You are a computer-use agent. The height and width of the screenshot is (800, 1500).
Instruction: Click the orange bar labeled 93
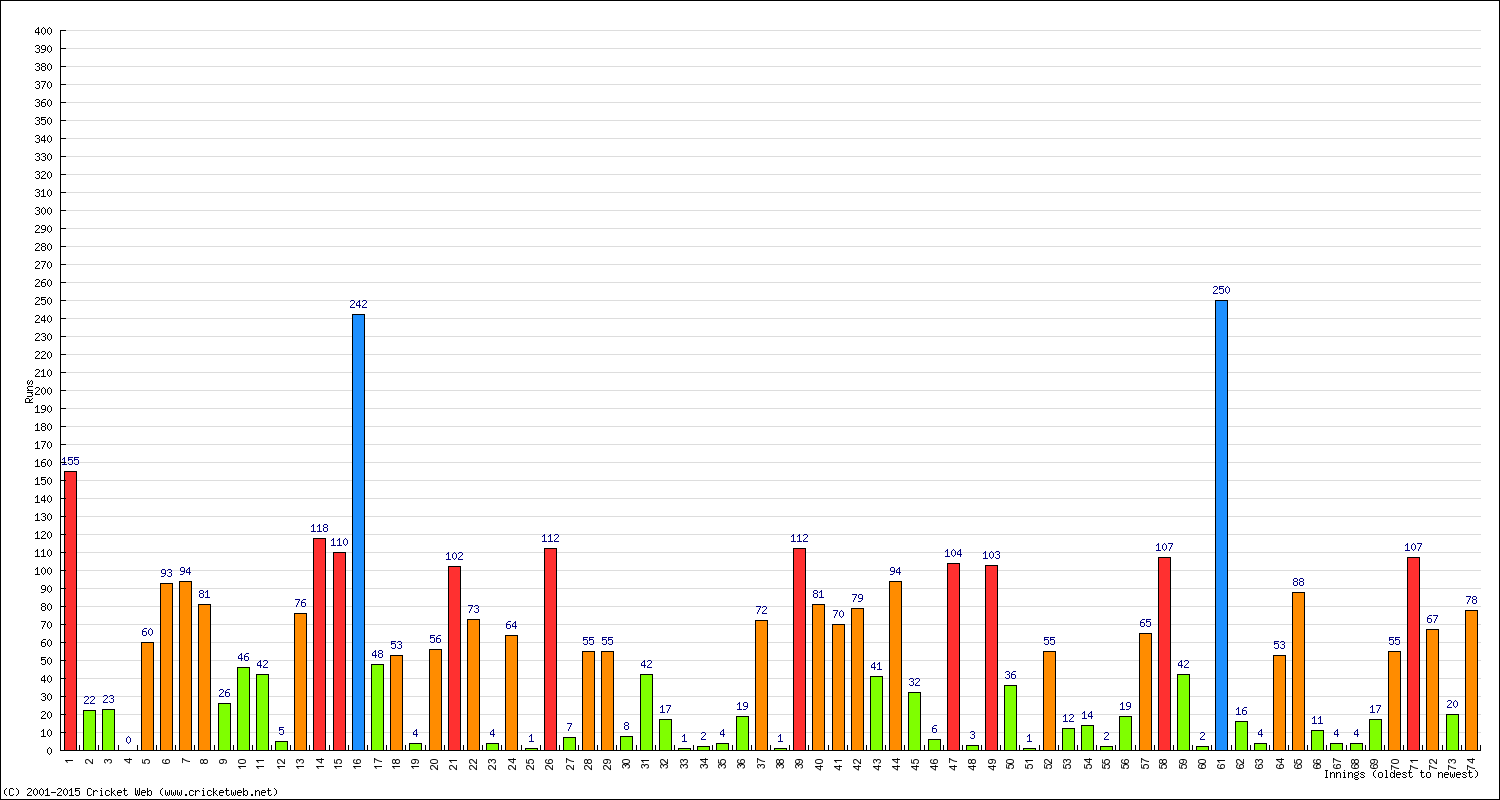[166, 666]
